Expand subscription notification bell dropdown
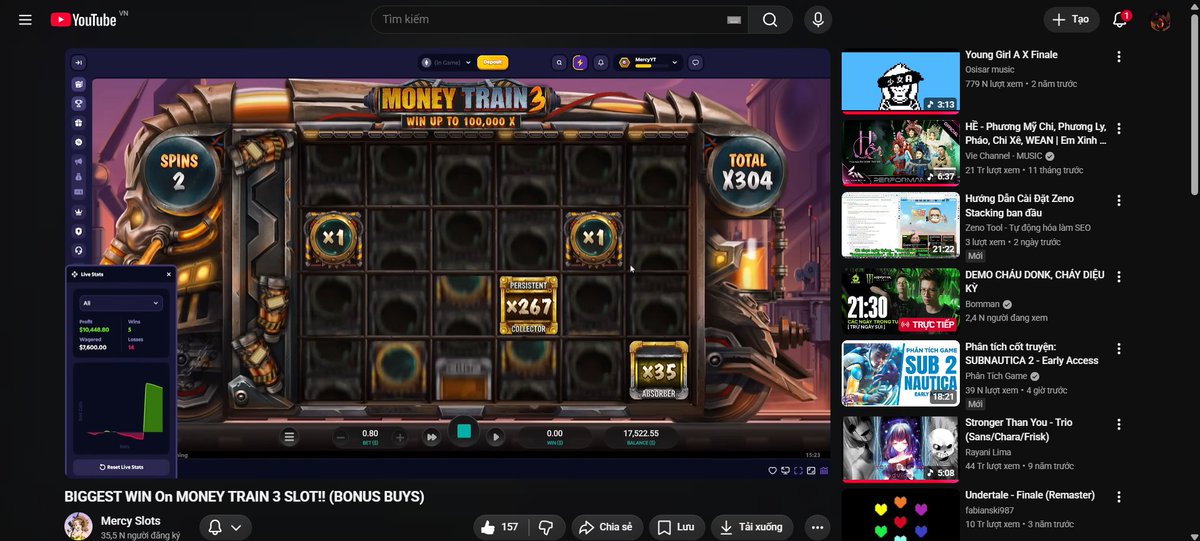Viewport: 1200px width, 541px height. [225, 527]
